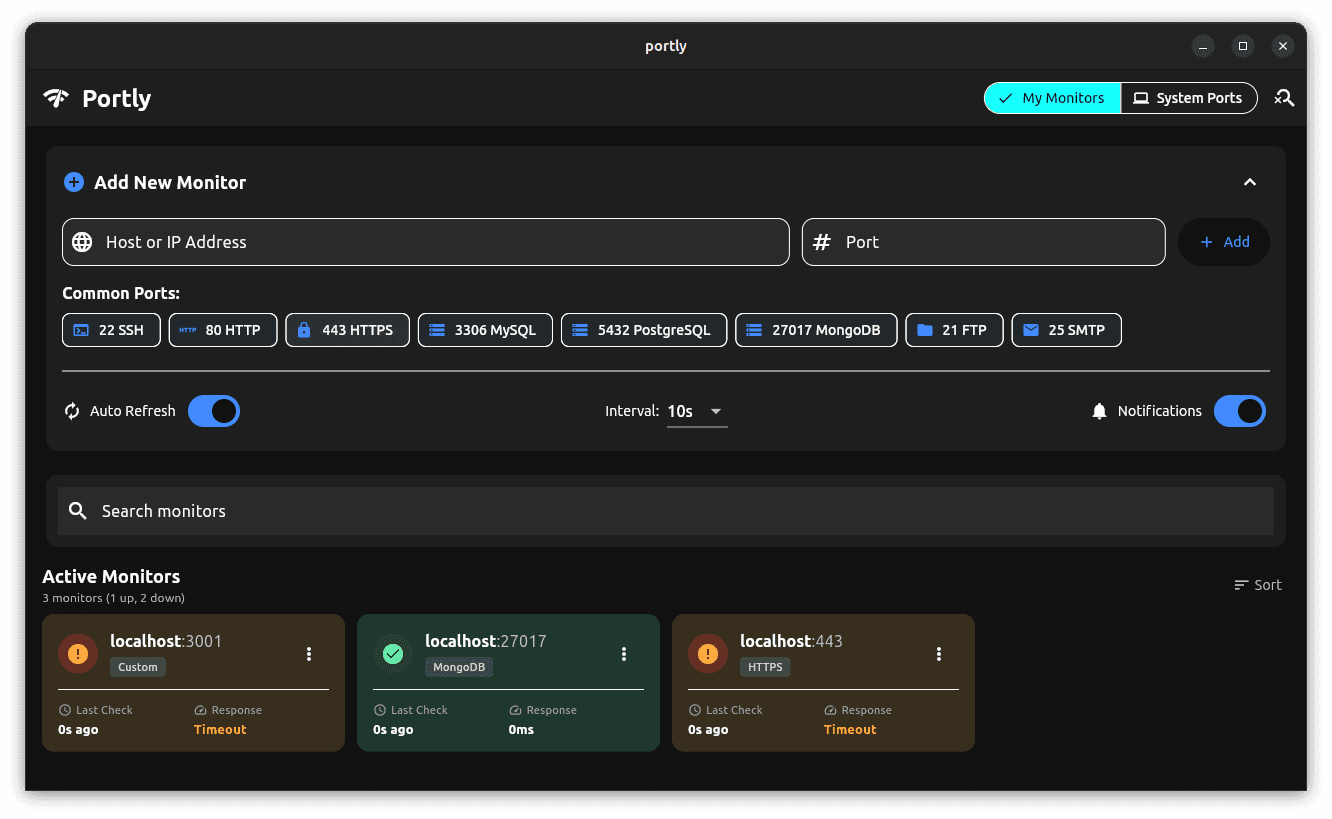Focus the Search monitors field
This screenshot has height=819, width=1332.
coord(665,511)
